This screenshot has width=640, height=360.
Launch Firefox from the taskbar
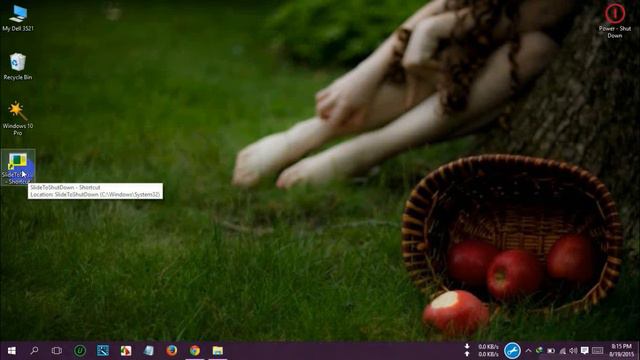pos(171,351)
